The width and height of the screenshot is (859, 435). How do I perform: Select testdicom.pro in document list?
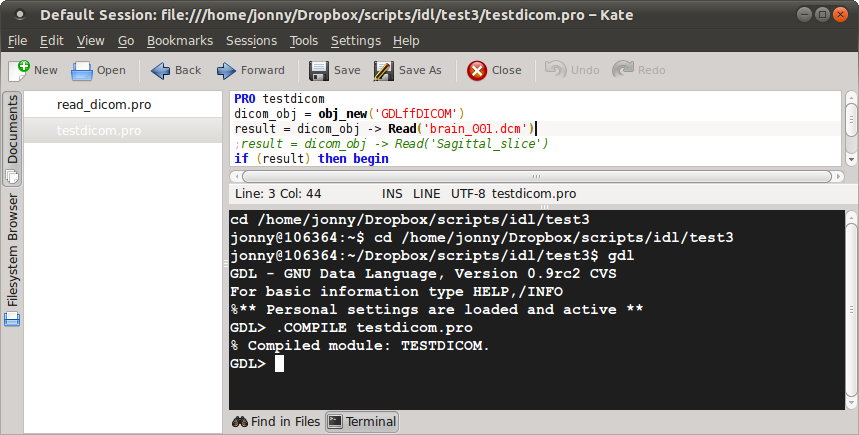coord(123,130)
